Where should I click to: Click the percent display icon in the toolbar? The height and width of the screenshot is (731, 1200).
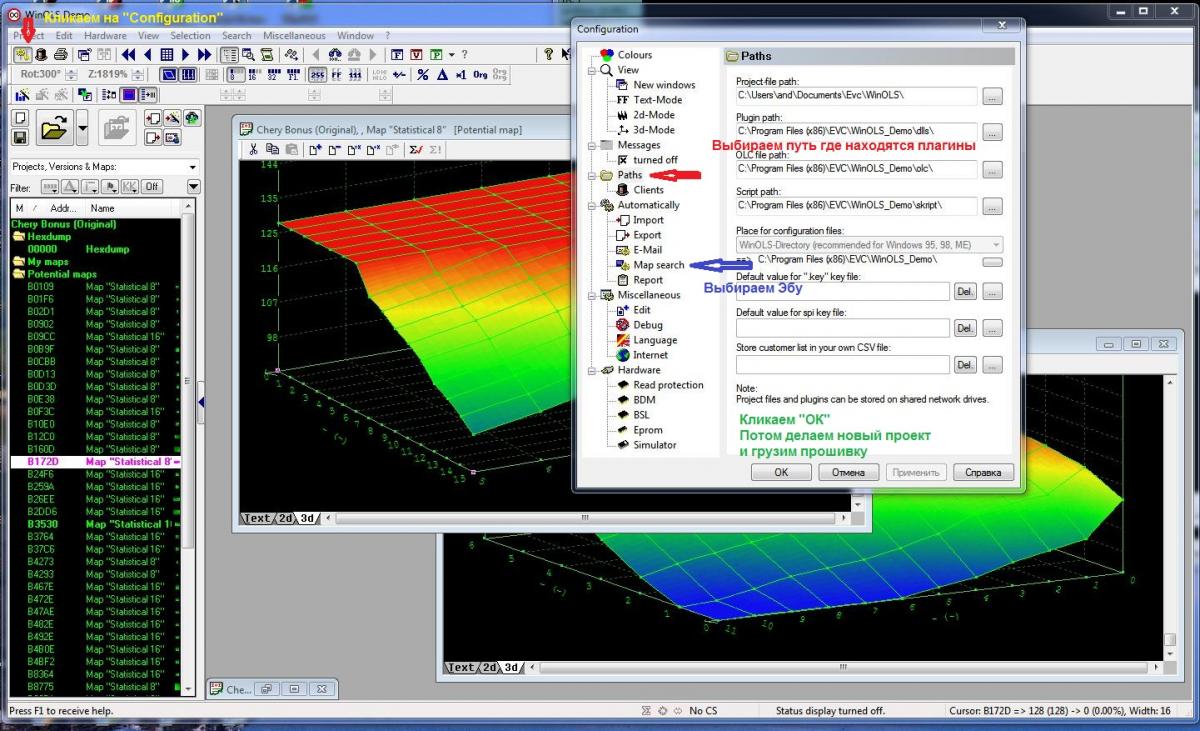click(423, 75)
